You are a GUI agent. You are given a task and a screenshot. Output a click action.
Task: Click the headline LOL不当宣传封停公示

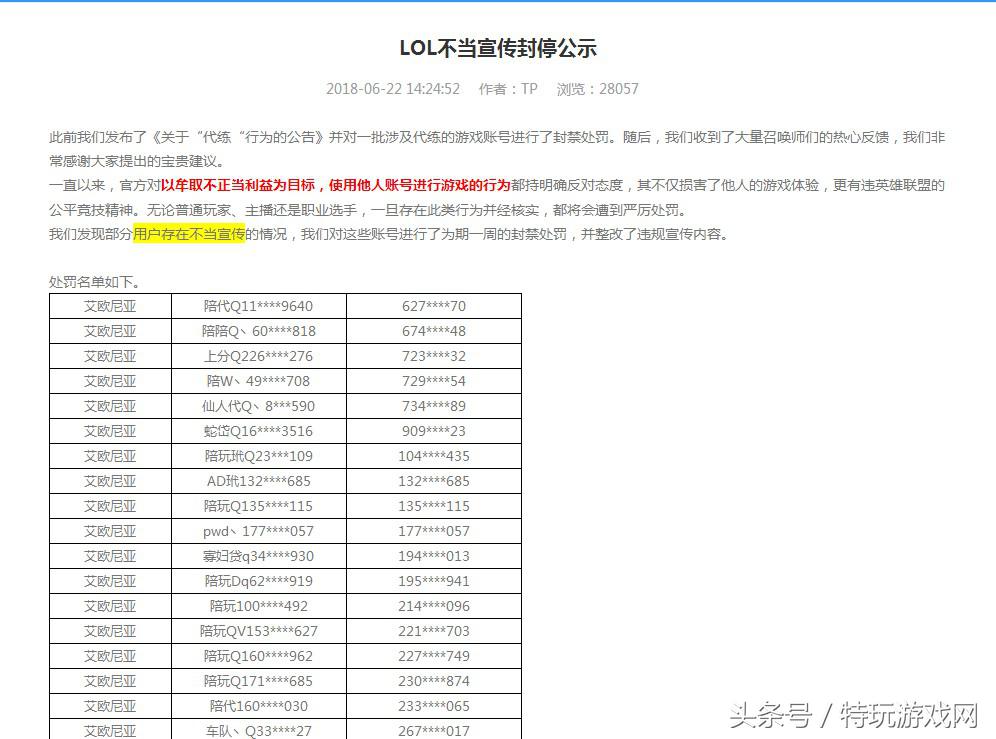pyautogui.click(x=498, y=49)
